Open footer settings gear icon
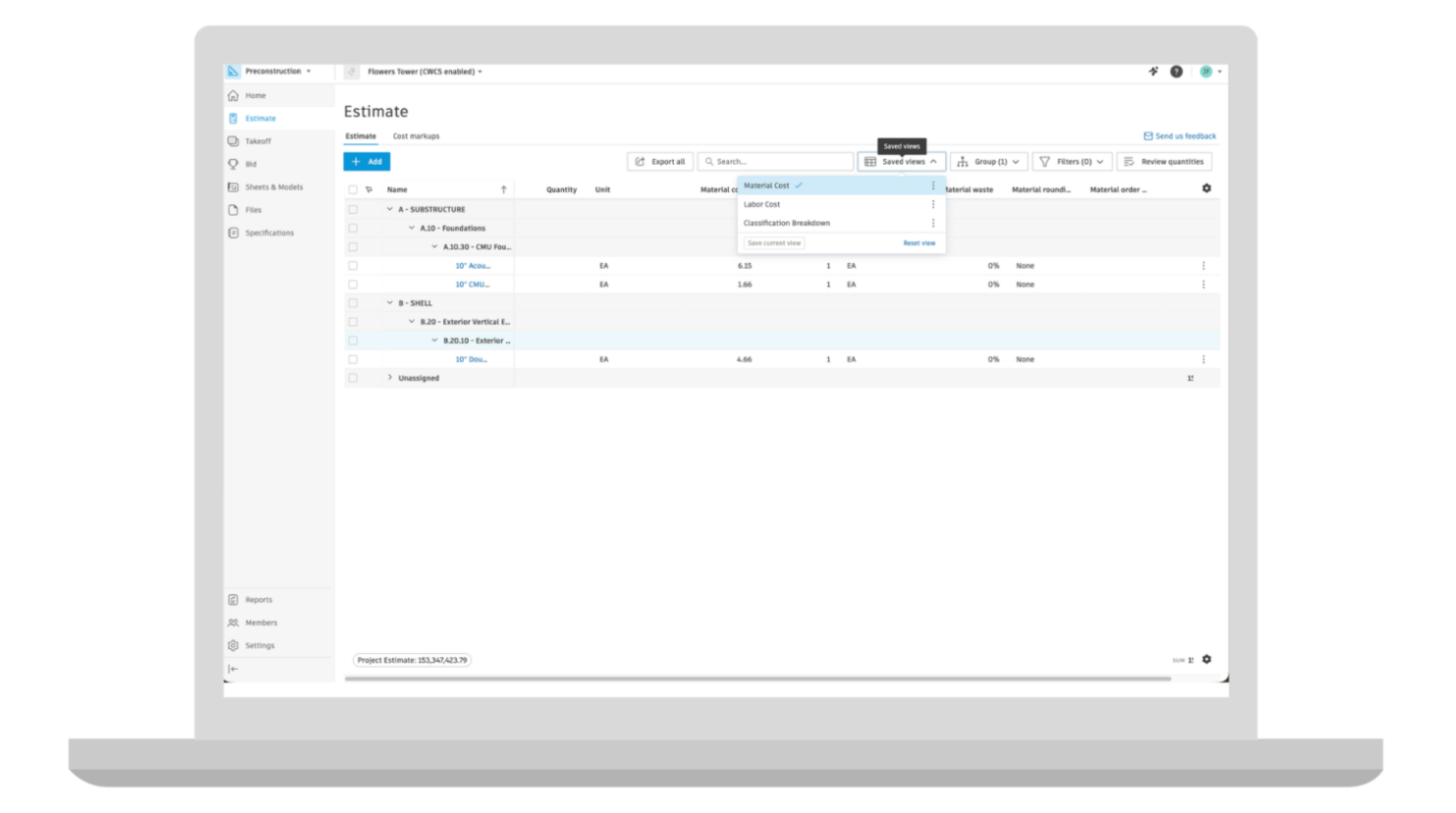The width and height of the screenshot is (1456, 813). click(x=1206, y=660)
